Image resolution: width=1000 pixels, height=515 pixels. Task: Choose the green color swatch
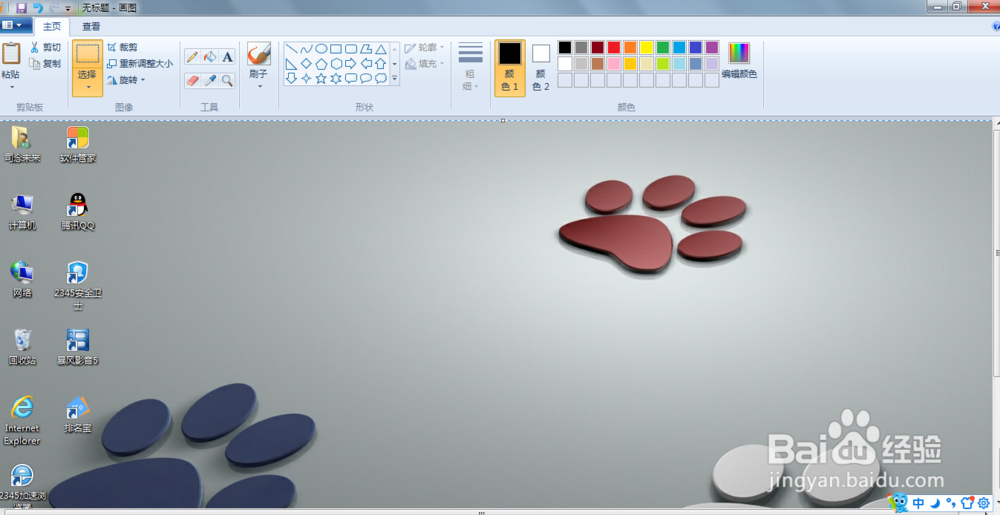click(x=663, y=47)
